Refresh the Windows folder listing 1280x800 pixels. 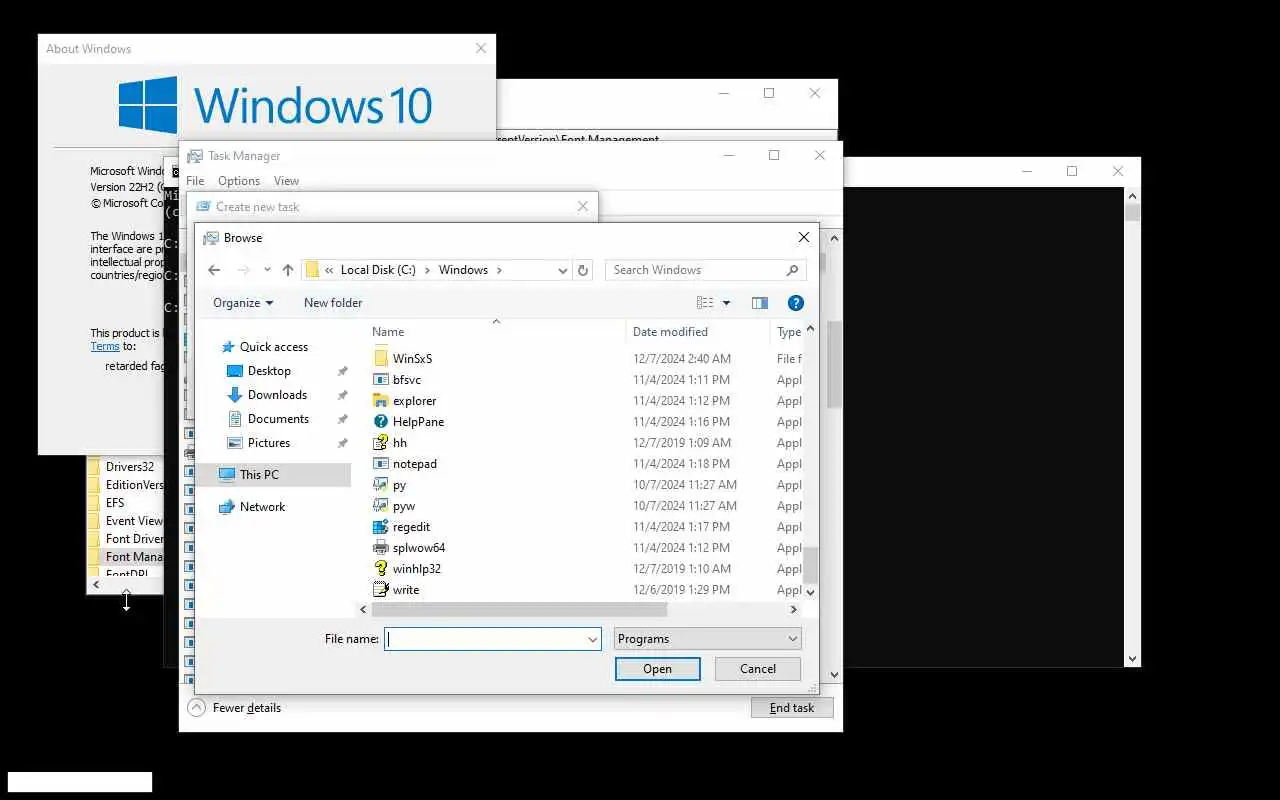pyautogui.click(x=584, y=270)
